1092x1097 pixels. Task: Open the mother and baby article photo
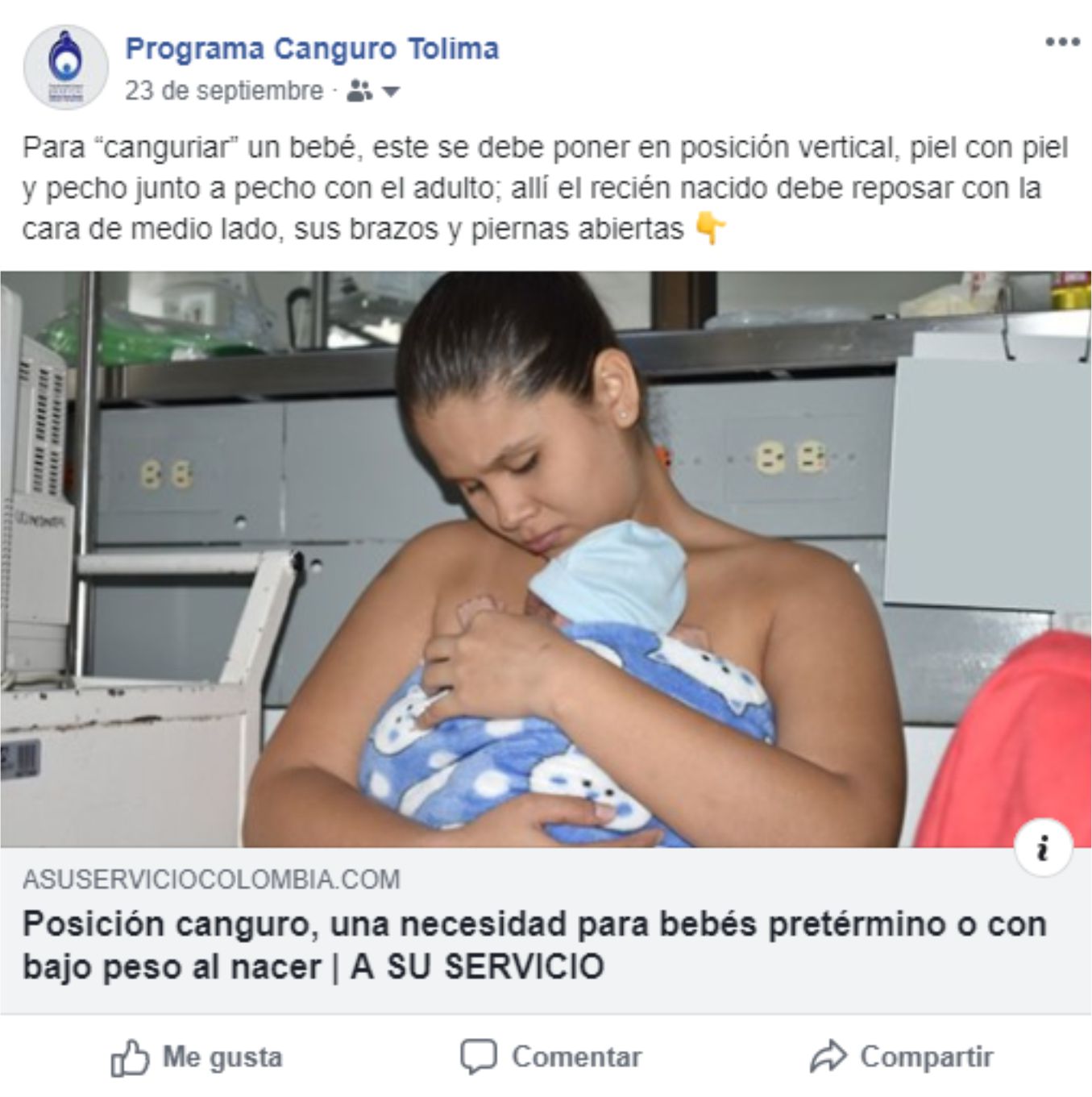point(546,559)
